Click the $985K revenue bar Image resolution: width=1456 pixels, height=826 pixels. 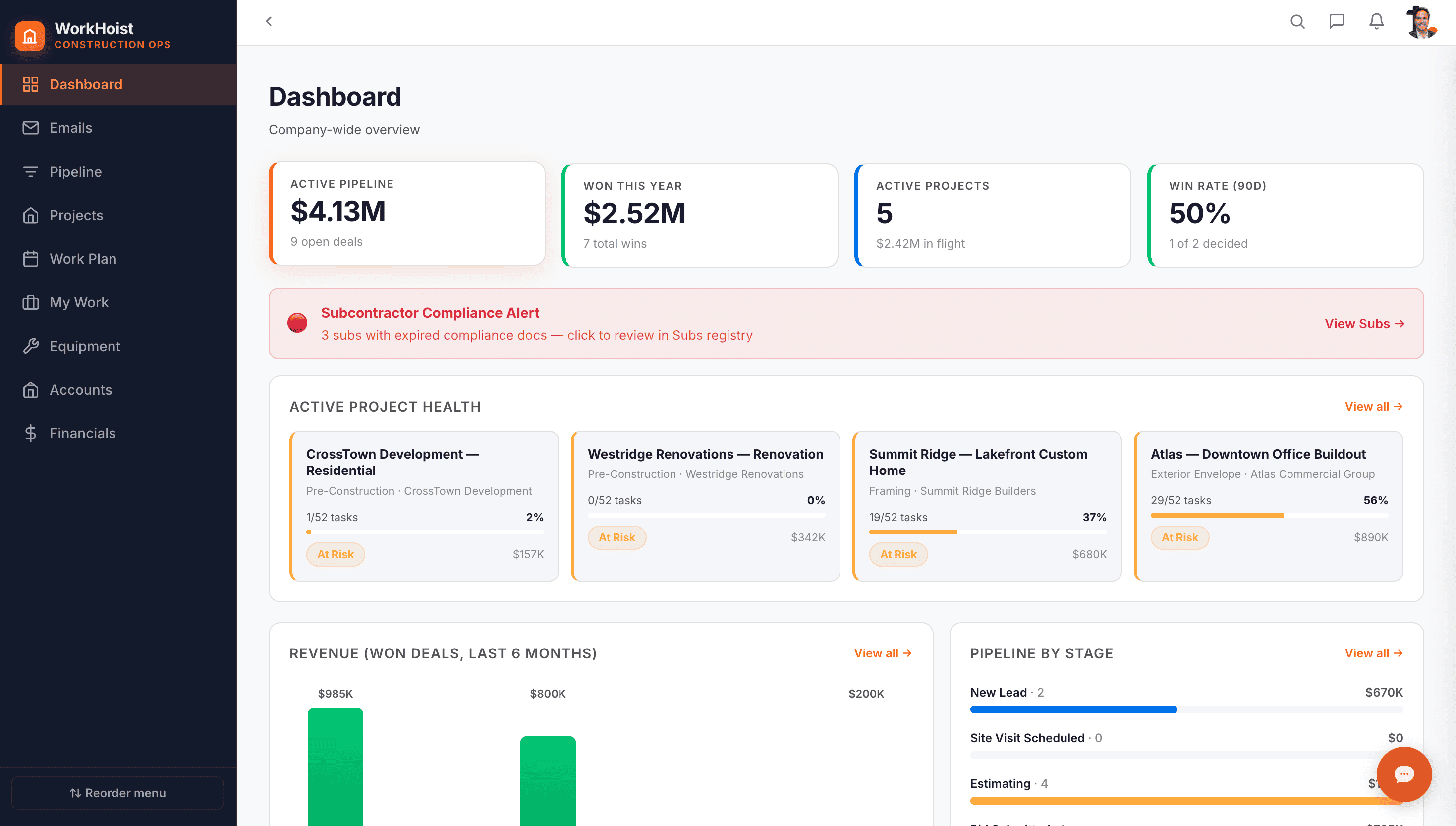click(x=336, y=767)
